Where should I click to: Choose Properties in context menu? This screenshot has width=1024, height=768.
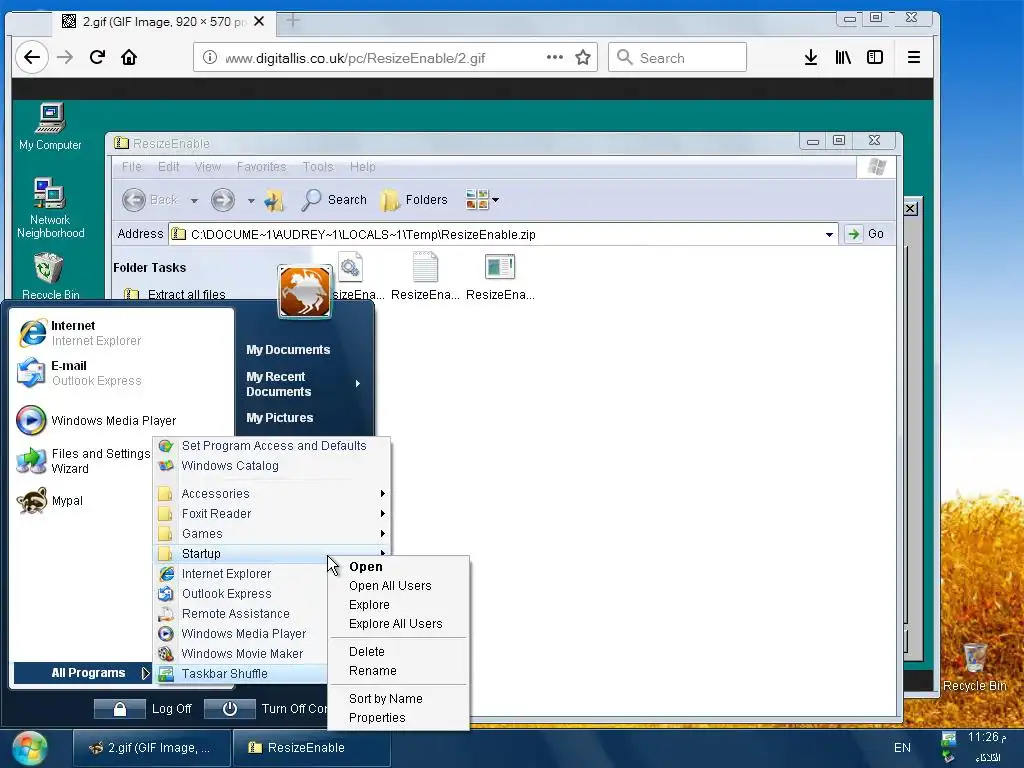point(398,718)
